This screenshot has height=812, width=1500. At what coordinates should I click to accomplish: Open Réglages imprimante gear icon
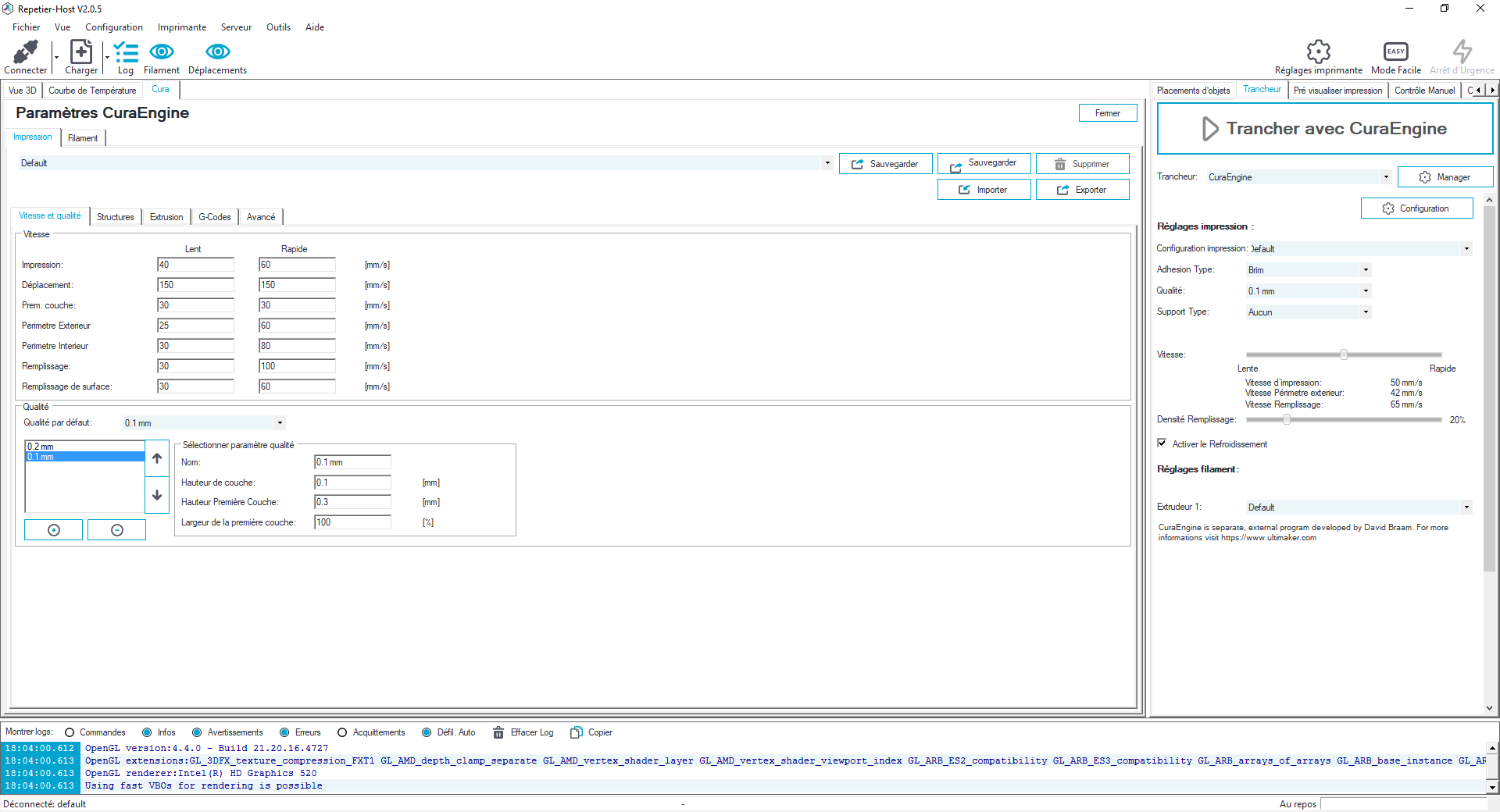(x=1319, y=52)
